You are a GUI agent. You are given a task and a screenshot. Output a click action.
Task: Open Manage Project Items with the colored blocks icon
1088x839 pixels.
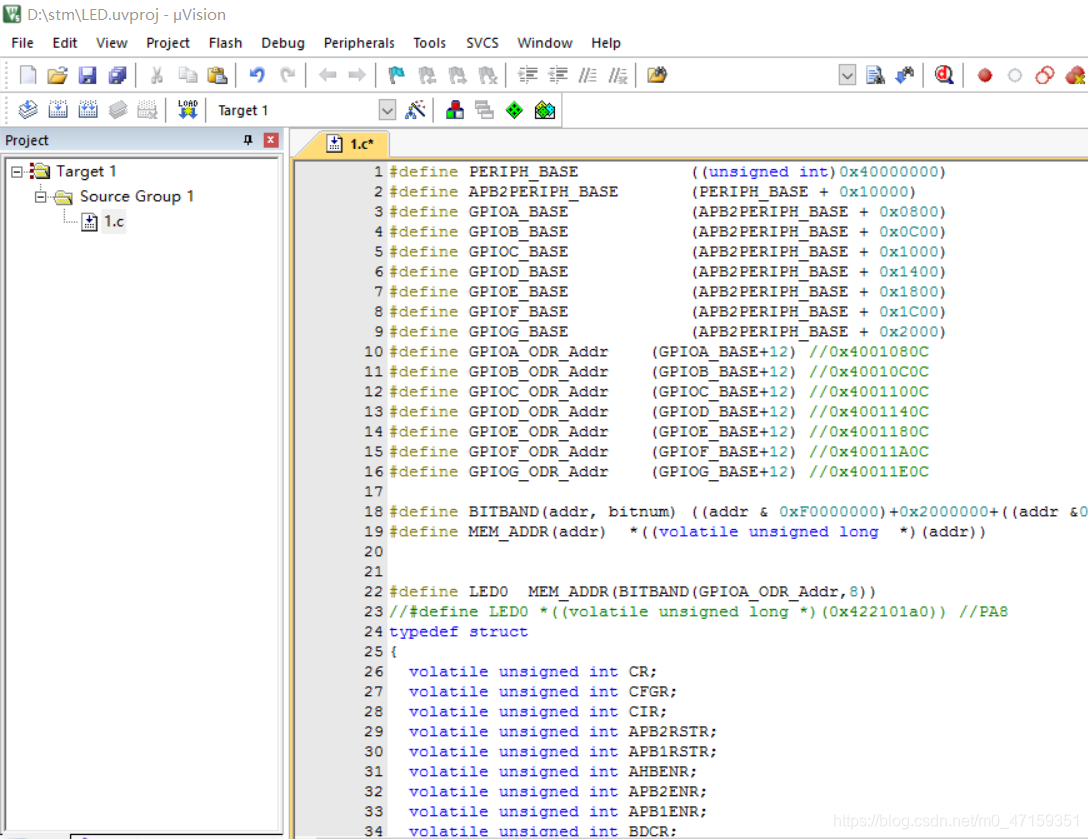454,110
